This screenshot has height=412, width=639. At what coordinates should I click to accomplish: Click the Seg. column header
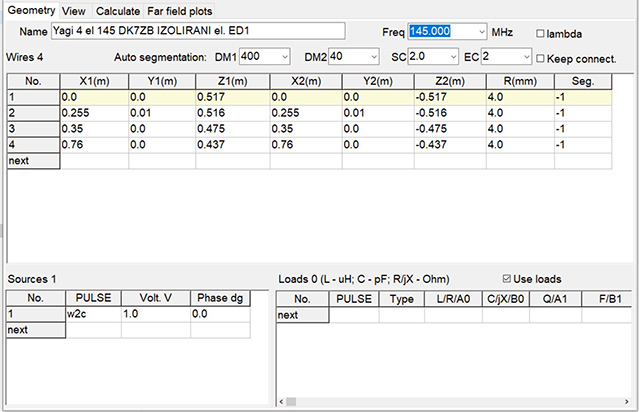point(583,81)
